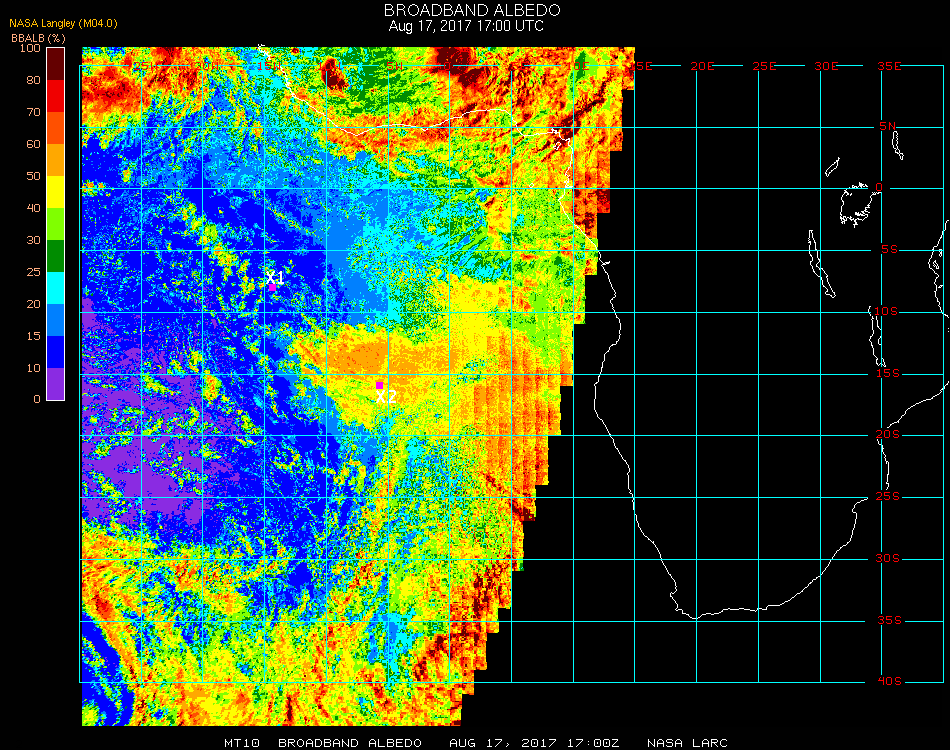Viewport: 950px width, 750px height.
Task: Click the 35E longitude label
Action: pyautogui.click(x=889, y=66)
